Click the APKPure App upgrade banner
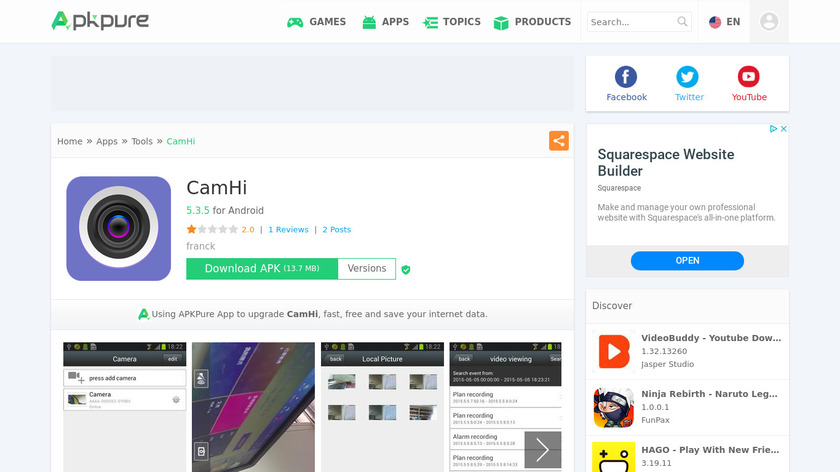The width and height of the screenshot is (840, 472). click(312, 314)
